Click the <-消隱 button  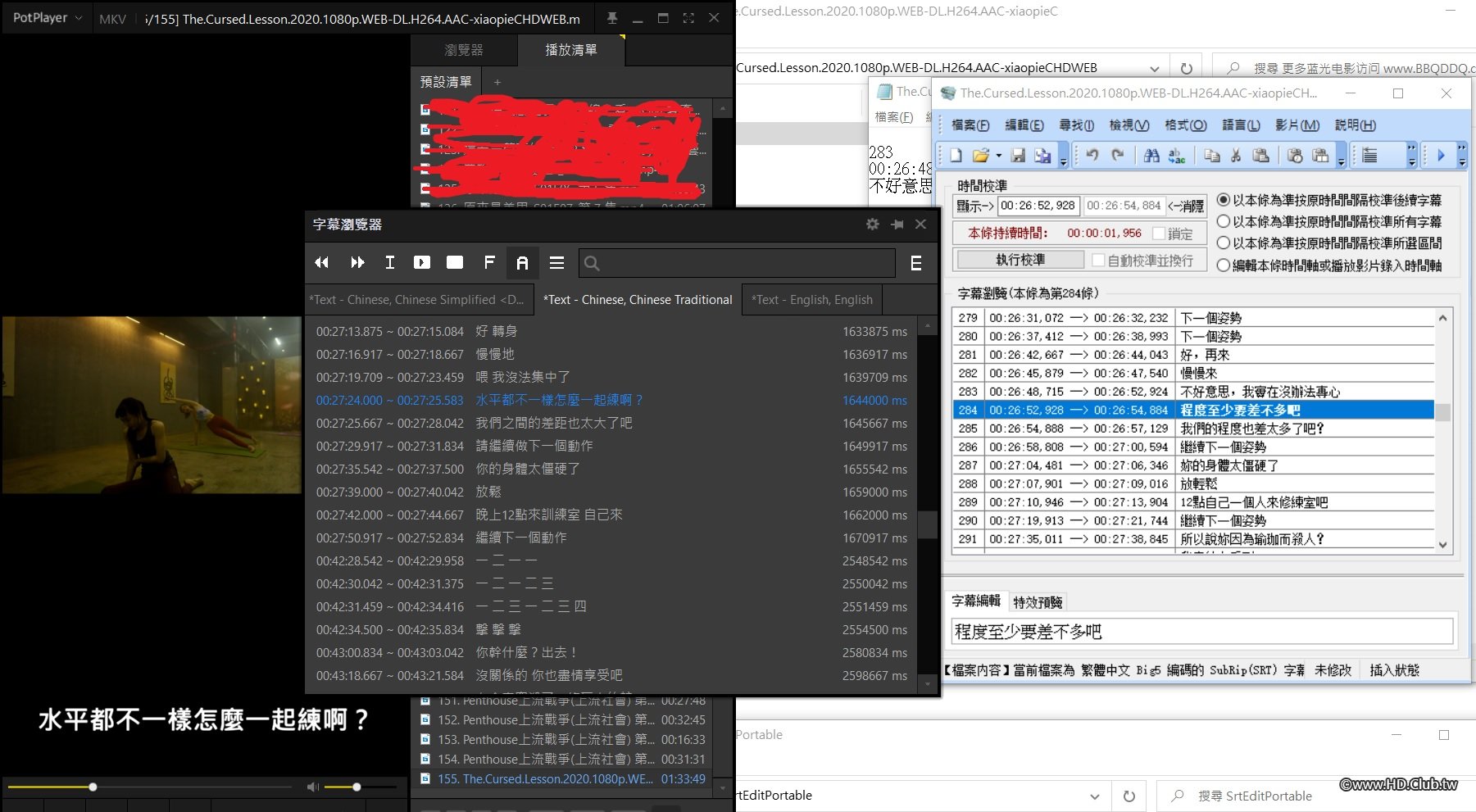1186,206
